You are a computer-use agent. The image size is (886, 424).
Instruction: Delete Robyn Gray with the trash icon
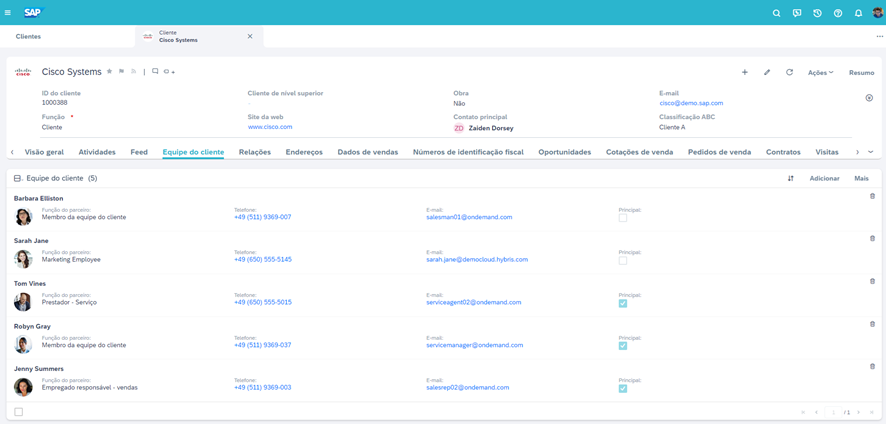pos(872,324)
